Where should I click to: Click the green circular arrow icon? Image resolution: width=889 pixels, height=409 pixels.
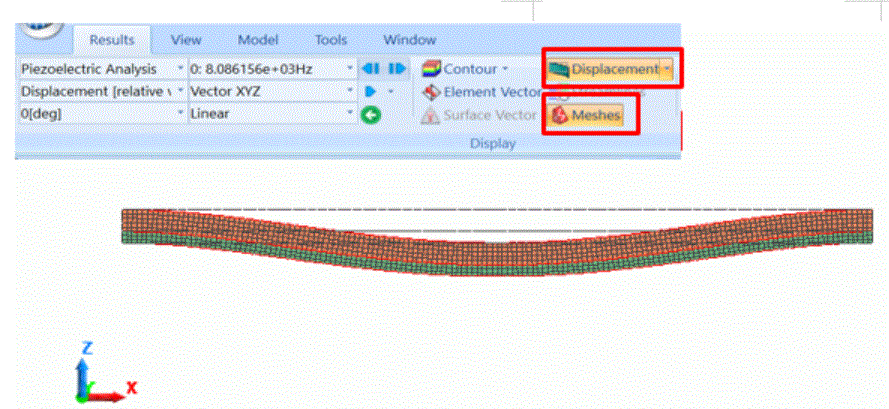(372, 114)
